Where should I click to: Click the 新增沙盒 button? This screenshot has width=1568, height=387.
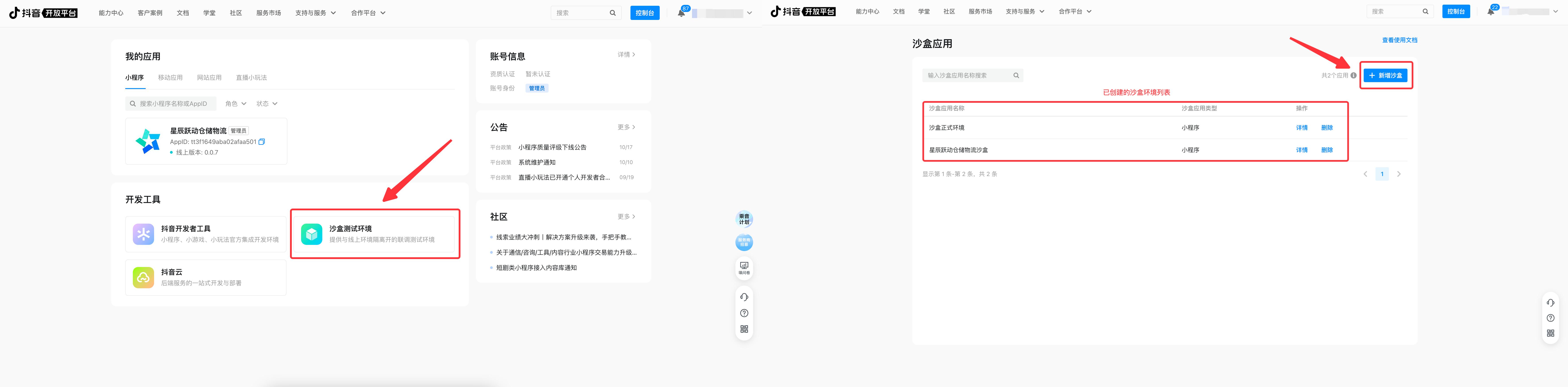coord(1385,75)
